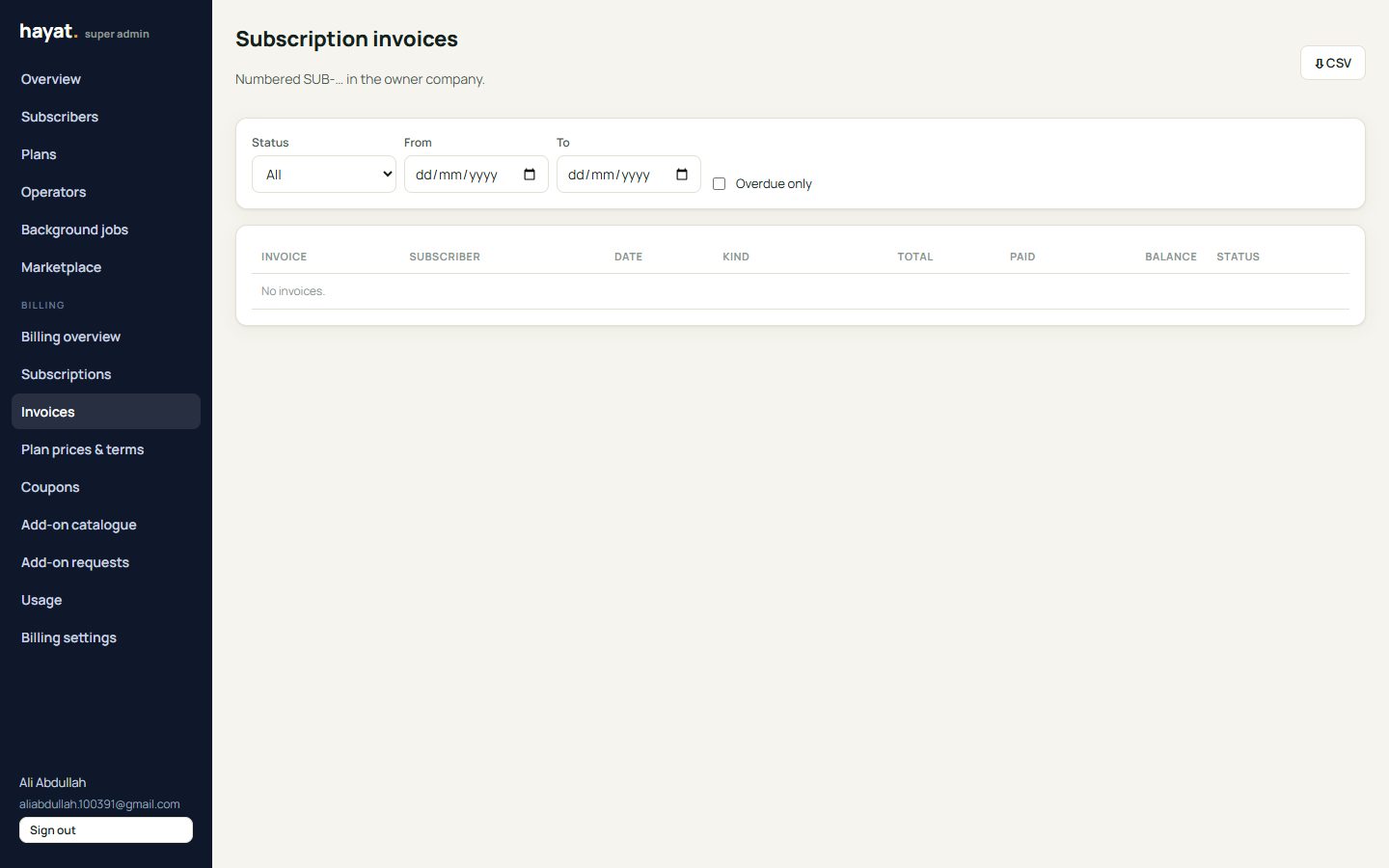Image resolution: width=1389 pixels, height=868 pixels.
Task: Click the STATUS column header
Action: coord(1238,257)
